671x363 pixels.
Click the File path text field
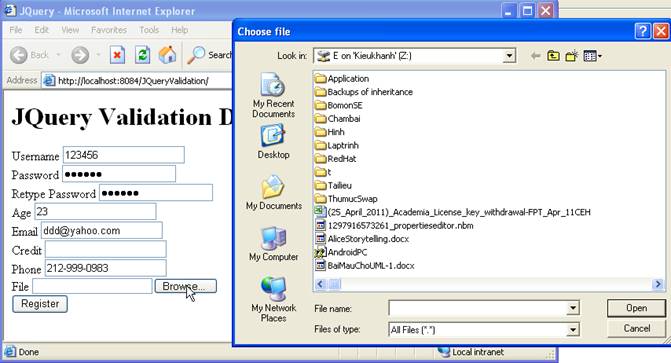92,286
